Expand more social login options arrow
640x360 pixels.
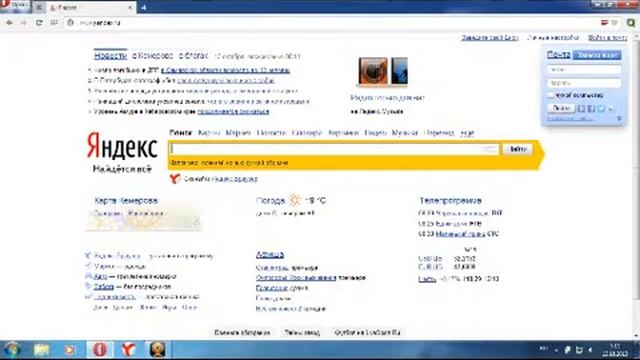611,109
